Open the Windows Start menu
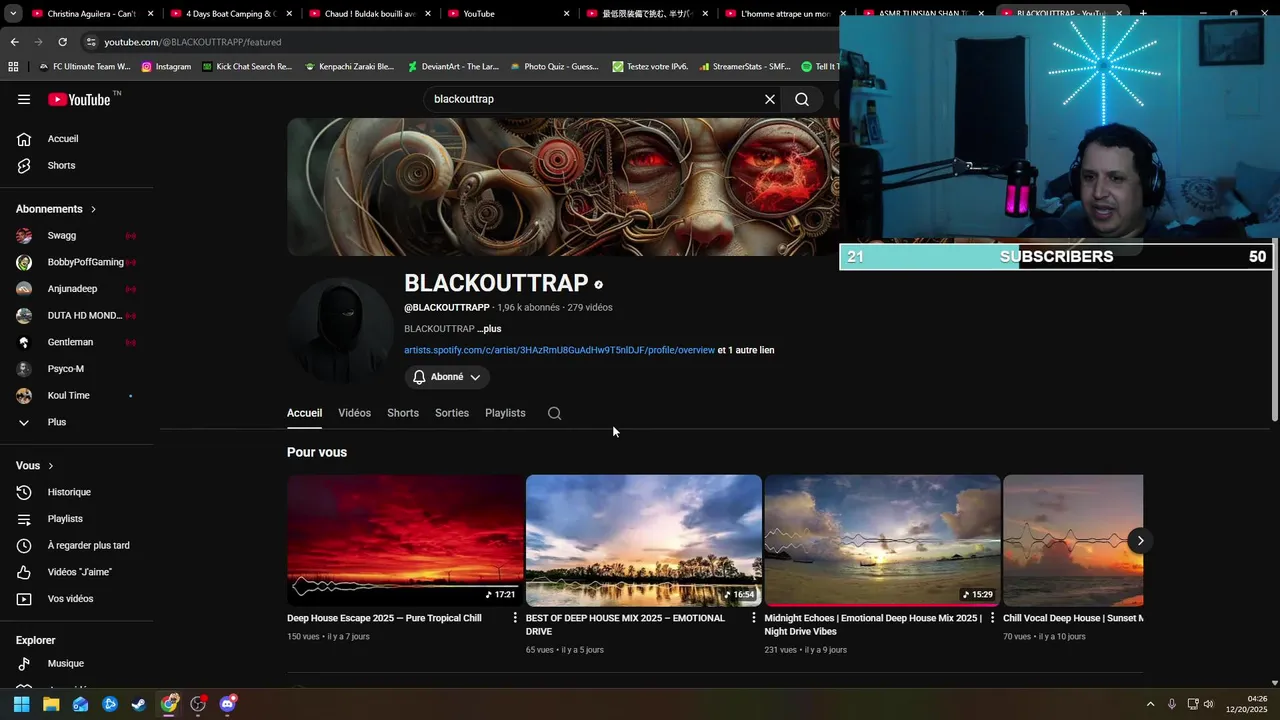 pos(21,704)
